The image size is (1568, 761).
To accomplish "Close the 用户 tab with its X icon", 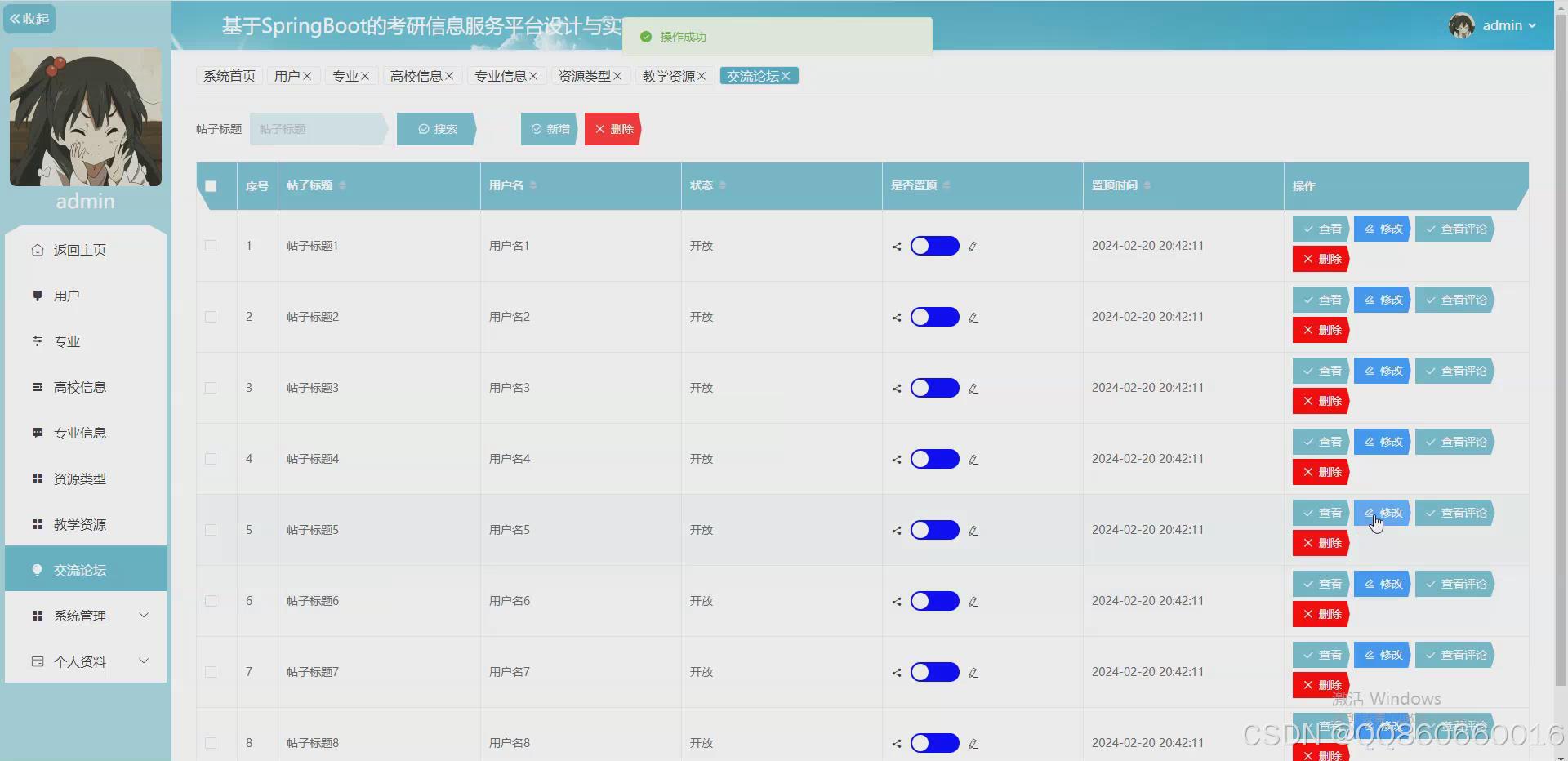I will tap(307, 76).
